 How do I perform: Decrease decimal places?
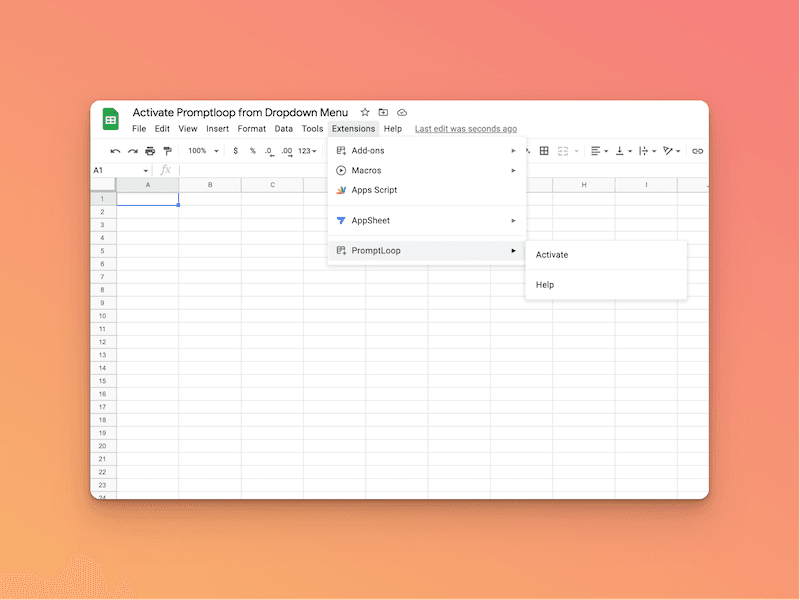click(269, 152)
